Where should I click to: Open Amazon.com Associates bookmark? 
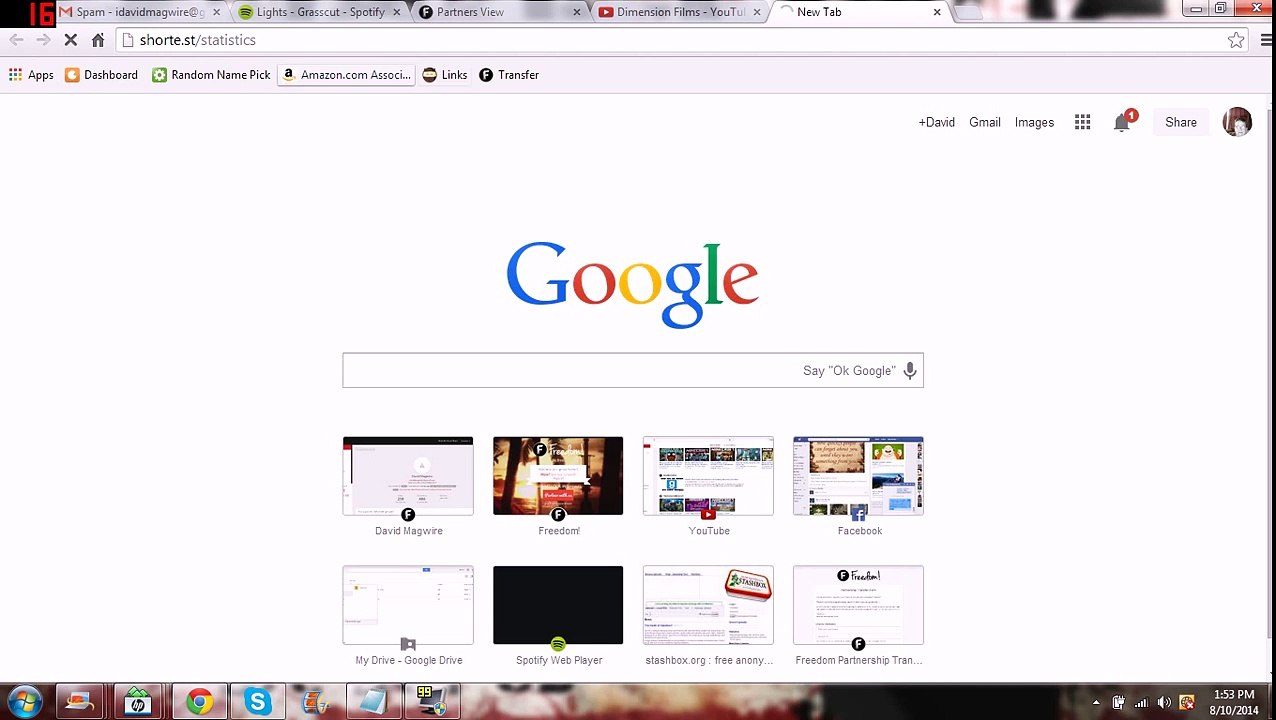(x=346, y=75)
